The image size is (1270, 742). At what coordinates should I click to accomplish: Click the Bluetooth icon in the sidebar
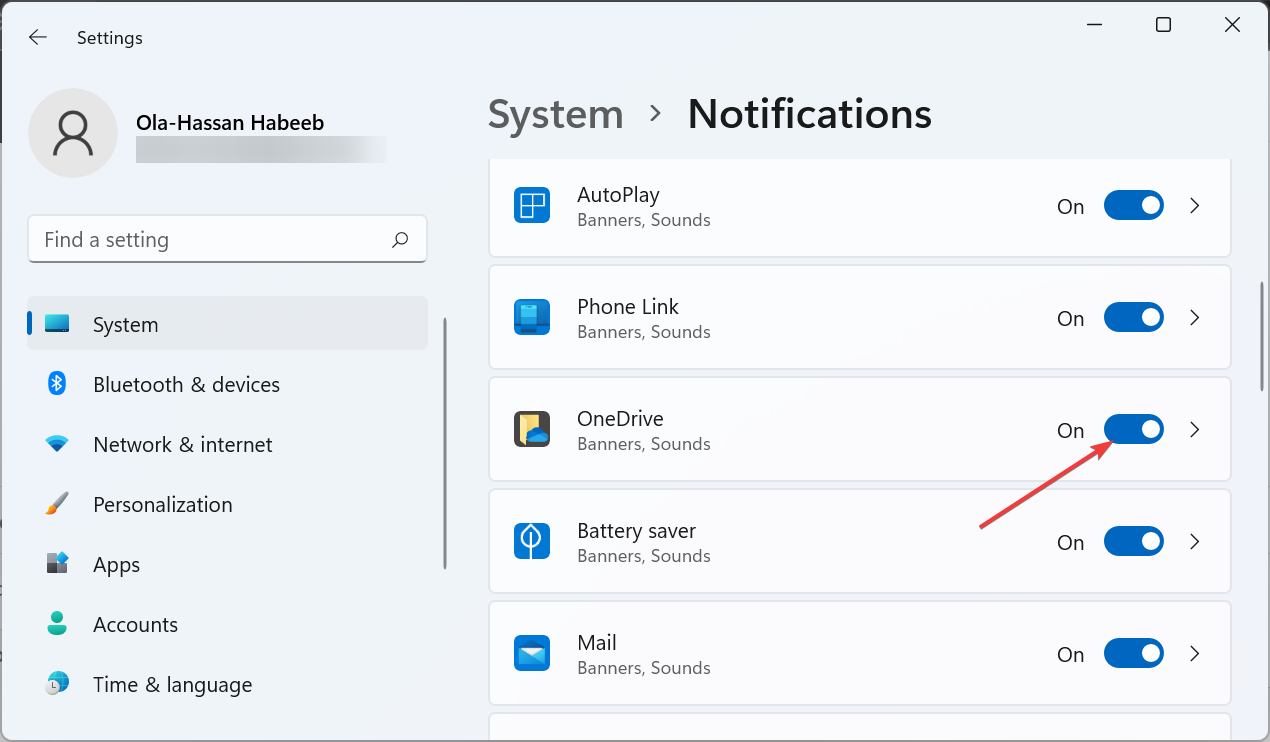pos(57,384)
